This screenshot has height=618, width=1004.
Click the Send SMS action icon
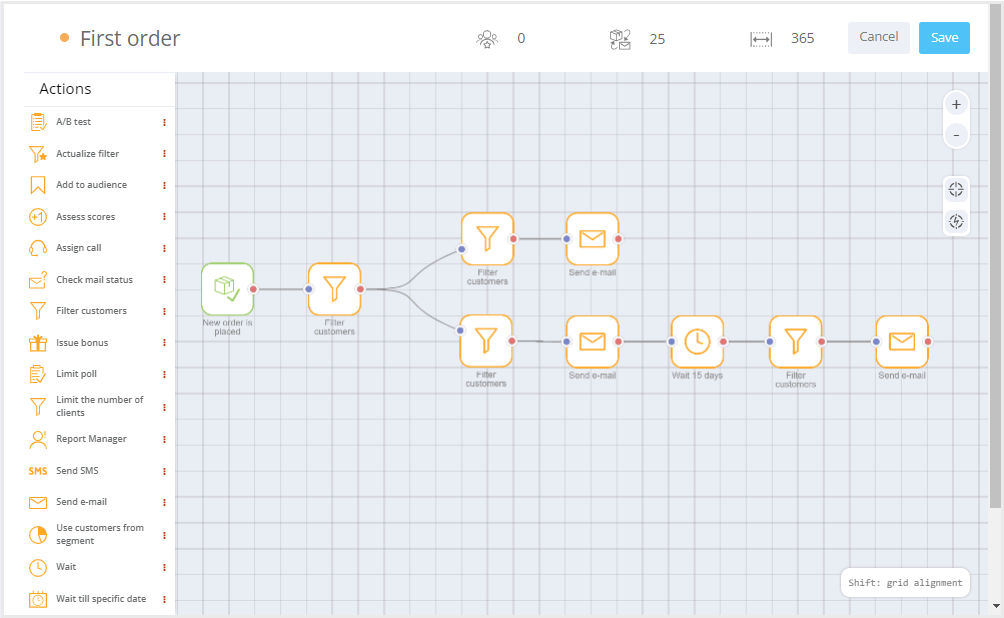[x=38, y=471]
